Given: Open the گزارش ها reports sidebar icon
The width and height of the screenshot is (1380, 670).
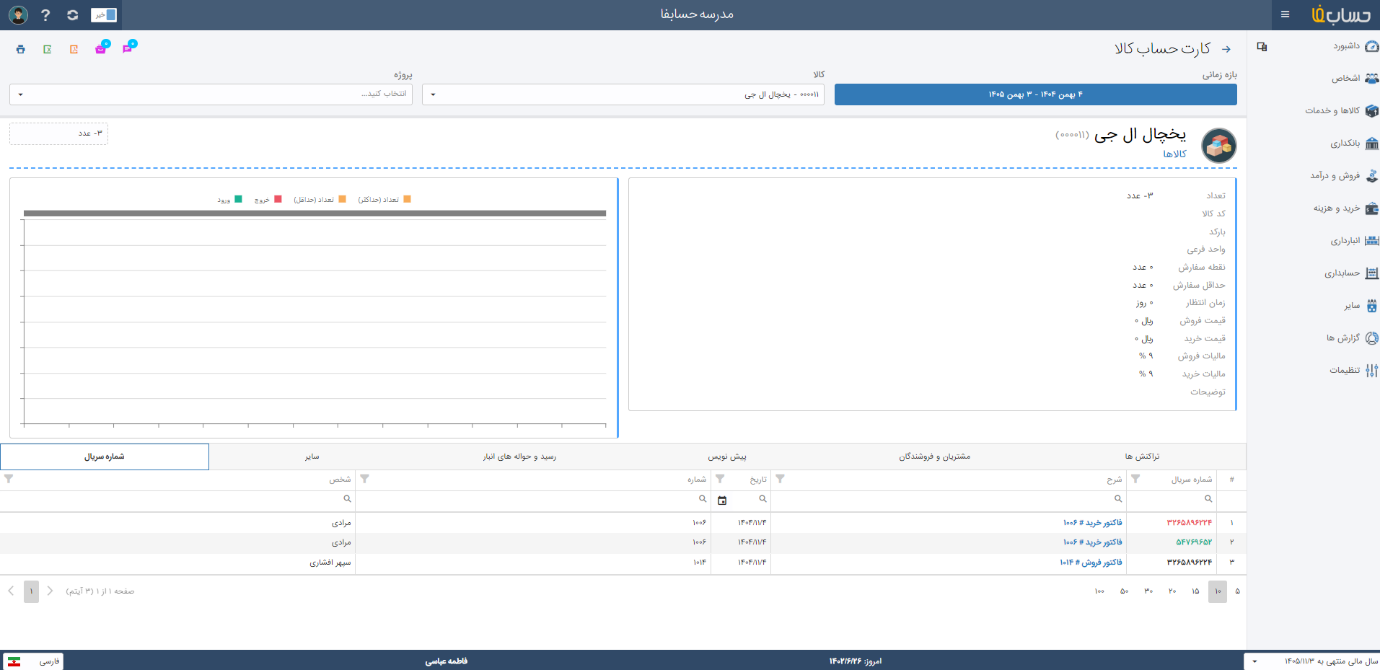Looking at the screenshot, I should click(1371, 338).
